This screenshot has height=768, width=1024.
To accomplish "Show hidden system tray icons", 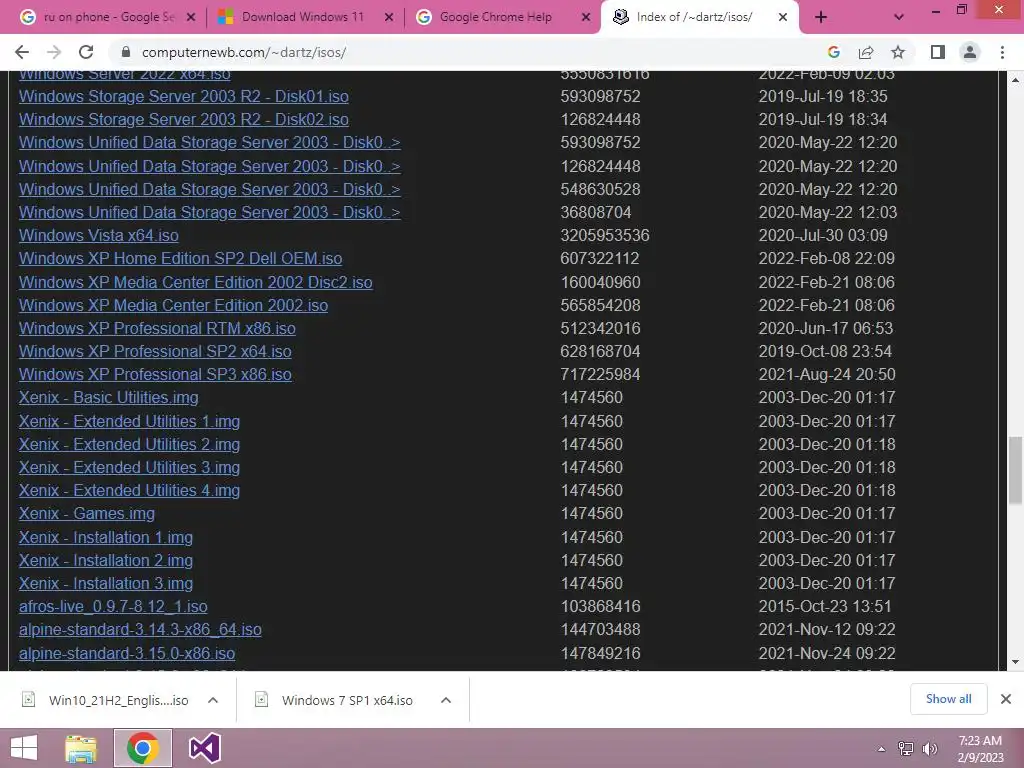I will click(881, 749).
